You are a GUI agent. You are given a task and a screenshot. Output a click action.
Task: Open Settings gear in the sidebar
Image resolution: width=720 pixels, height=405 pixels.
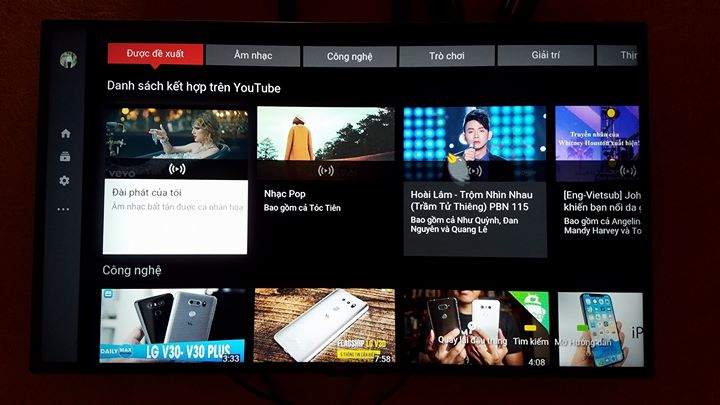(x=64, y=180)
